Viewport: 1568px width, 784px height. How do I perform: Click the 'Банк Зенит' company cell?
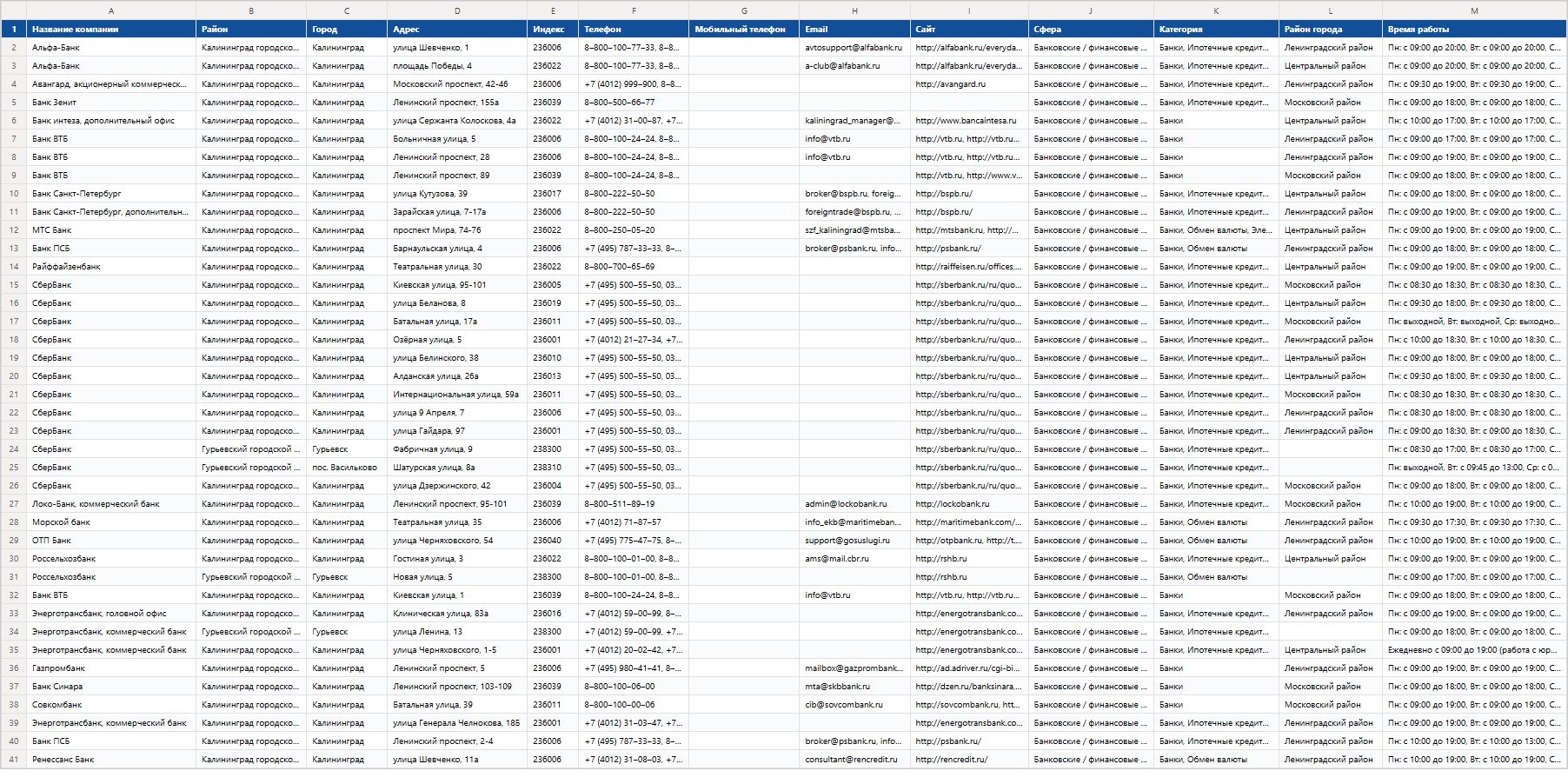click(111, 103)
